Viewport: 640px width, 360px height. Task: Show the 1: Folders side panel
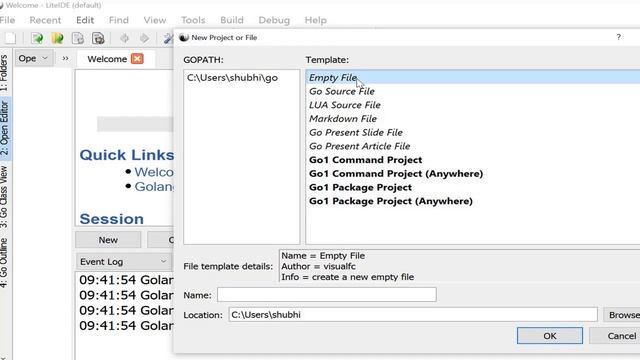[4, 73]
